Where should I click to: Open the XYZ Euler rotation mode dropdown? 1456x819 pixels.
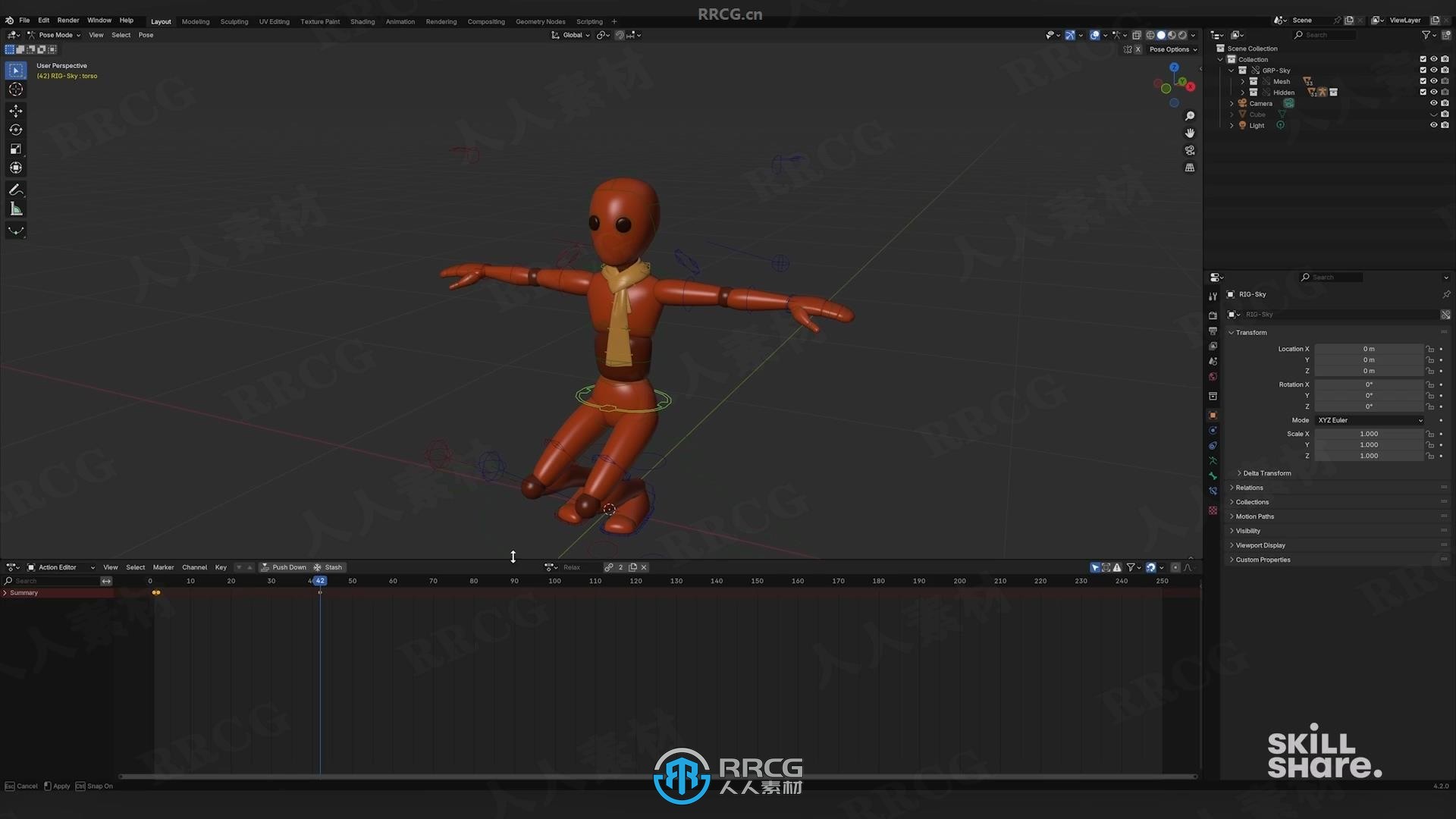click(1370, 420)
